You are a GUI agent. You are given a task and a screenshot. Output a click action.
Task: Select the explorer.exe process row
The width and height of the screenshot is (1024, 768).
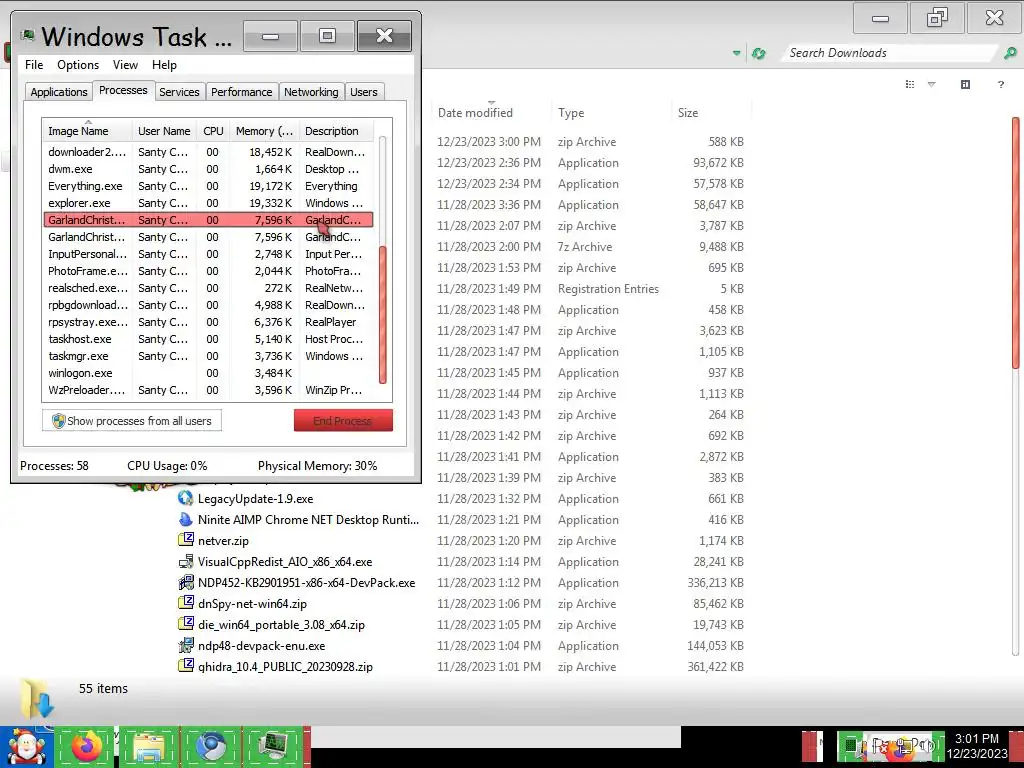point(208,203)
